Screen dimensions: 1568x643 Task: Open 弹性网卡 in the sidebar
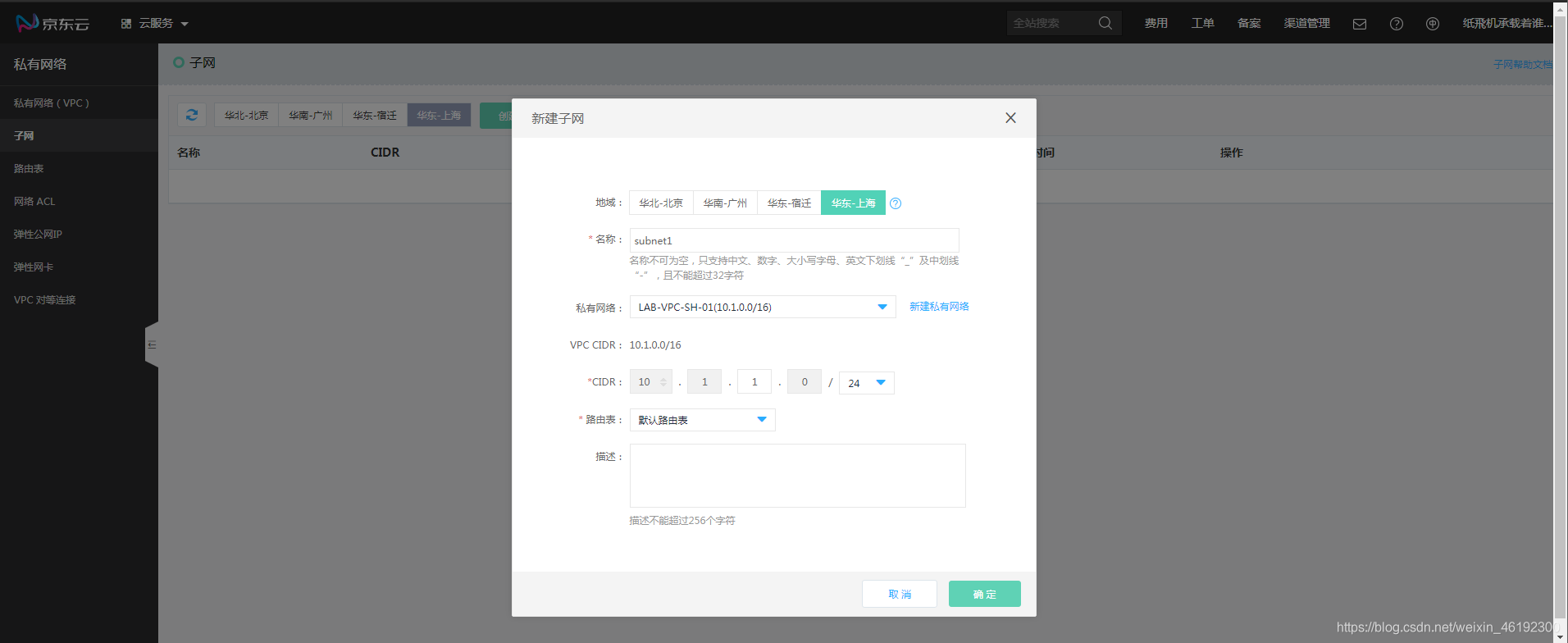[x=79, y=267]
